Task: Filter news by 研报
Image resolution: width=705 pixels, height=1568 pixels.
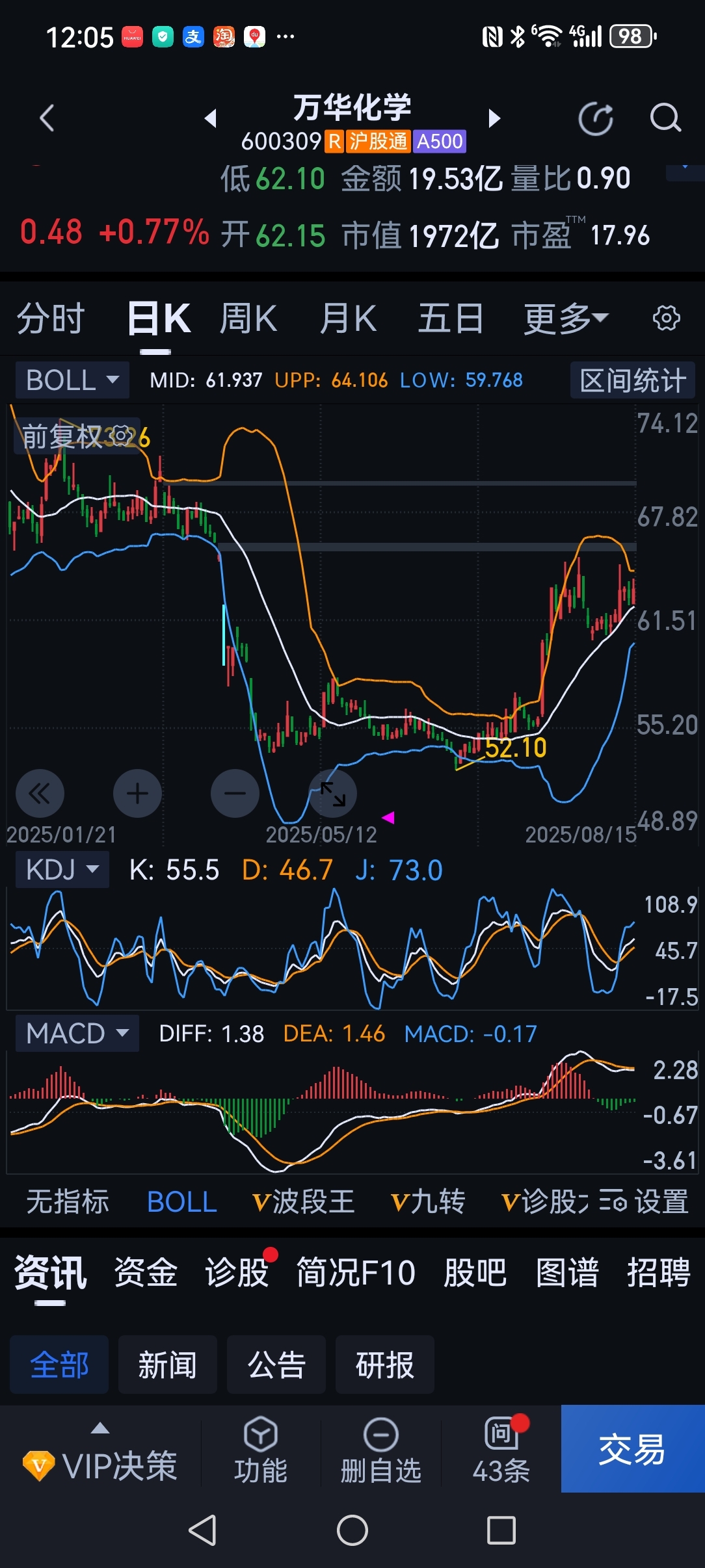Action: click(385, 1365)
